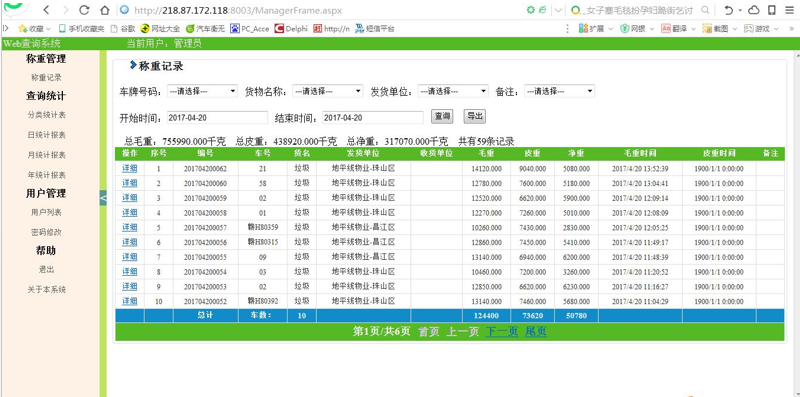Click the search magnifier icon
Screen dimensions: 800x397
click(705, 10)
